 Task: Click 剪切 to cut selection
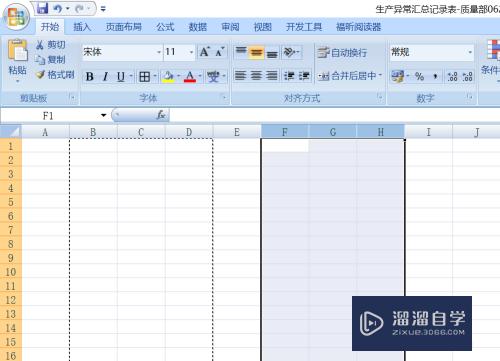coord(51,45)
